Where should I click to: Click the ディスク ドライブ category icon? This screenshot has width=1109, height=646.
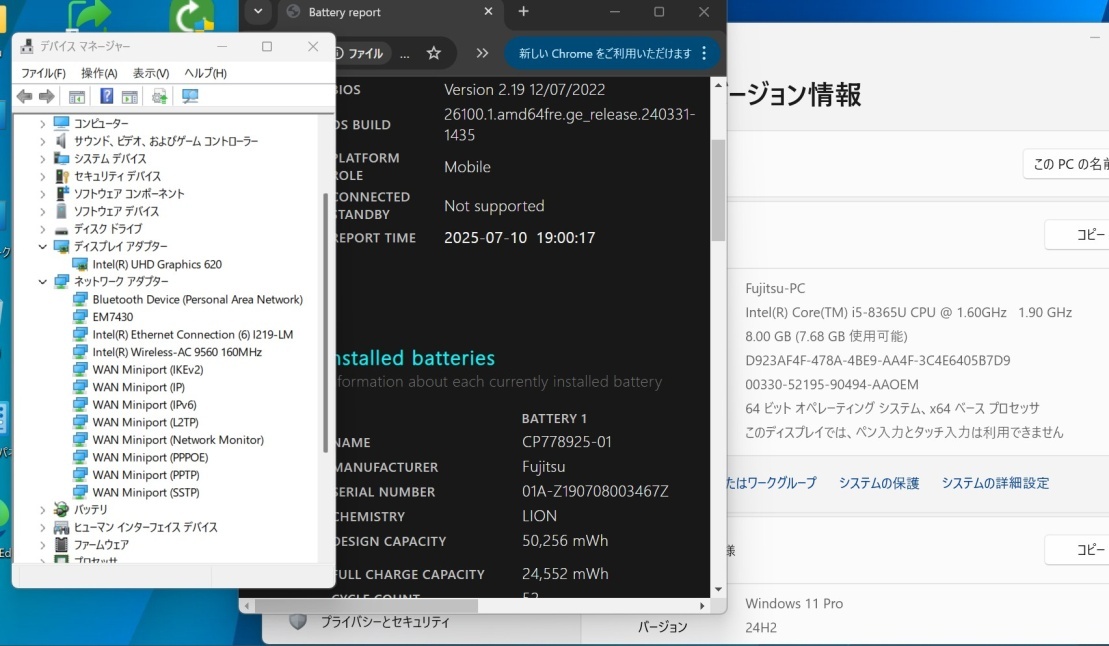pyautogui.click(x=62, y=229)
